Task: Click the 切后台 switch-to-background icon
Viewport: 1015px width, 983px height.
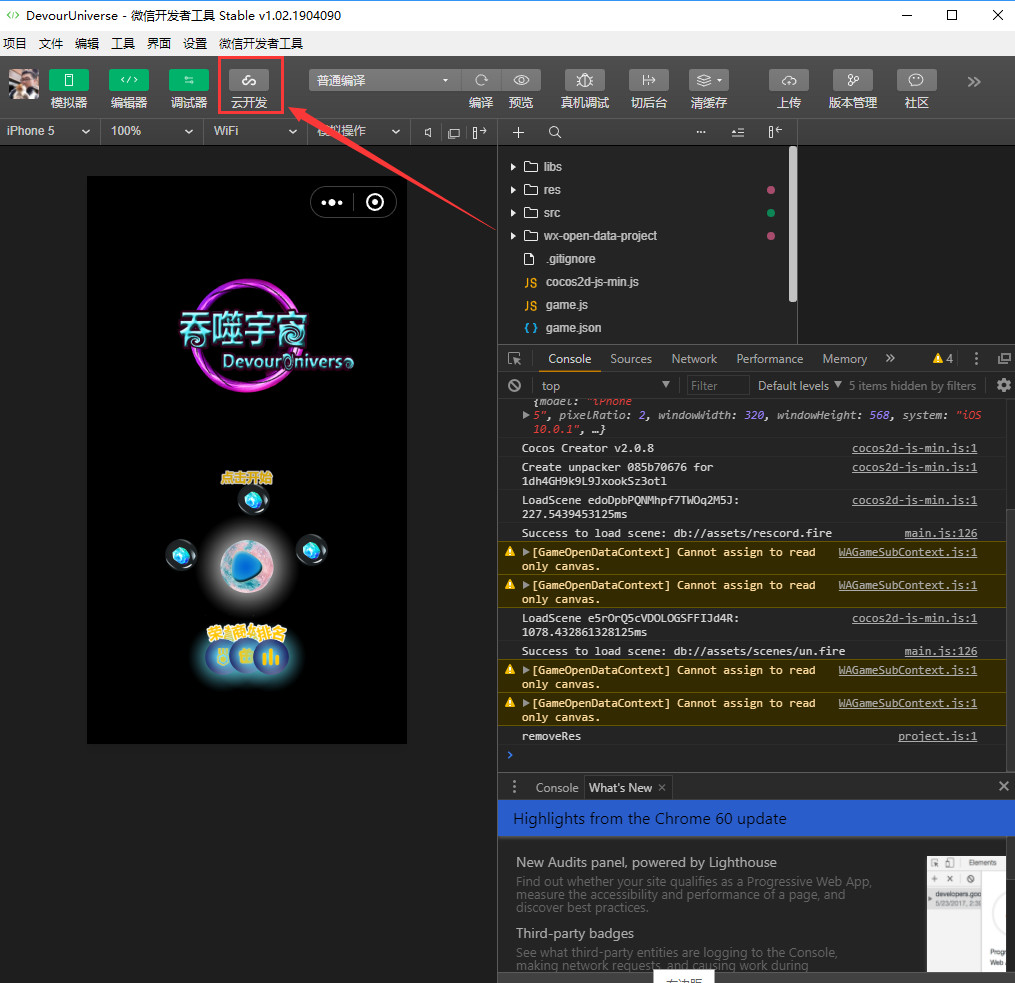Action: pyautogui.click(x=649, y=80)
